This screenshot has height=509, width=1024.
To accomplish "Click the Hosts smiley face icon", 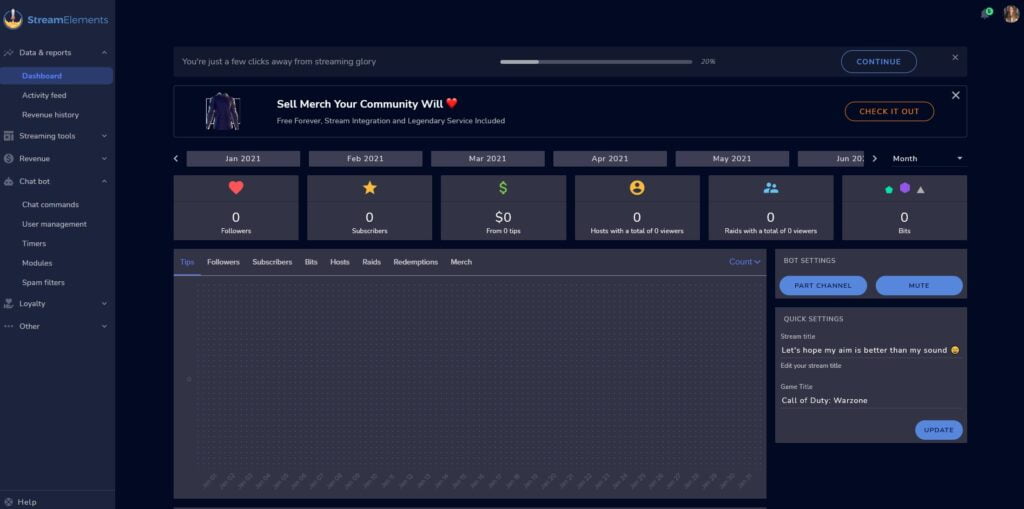I will tap(637, 188).
